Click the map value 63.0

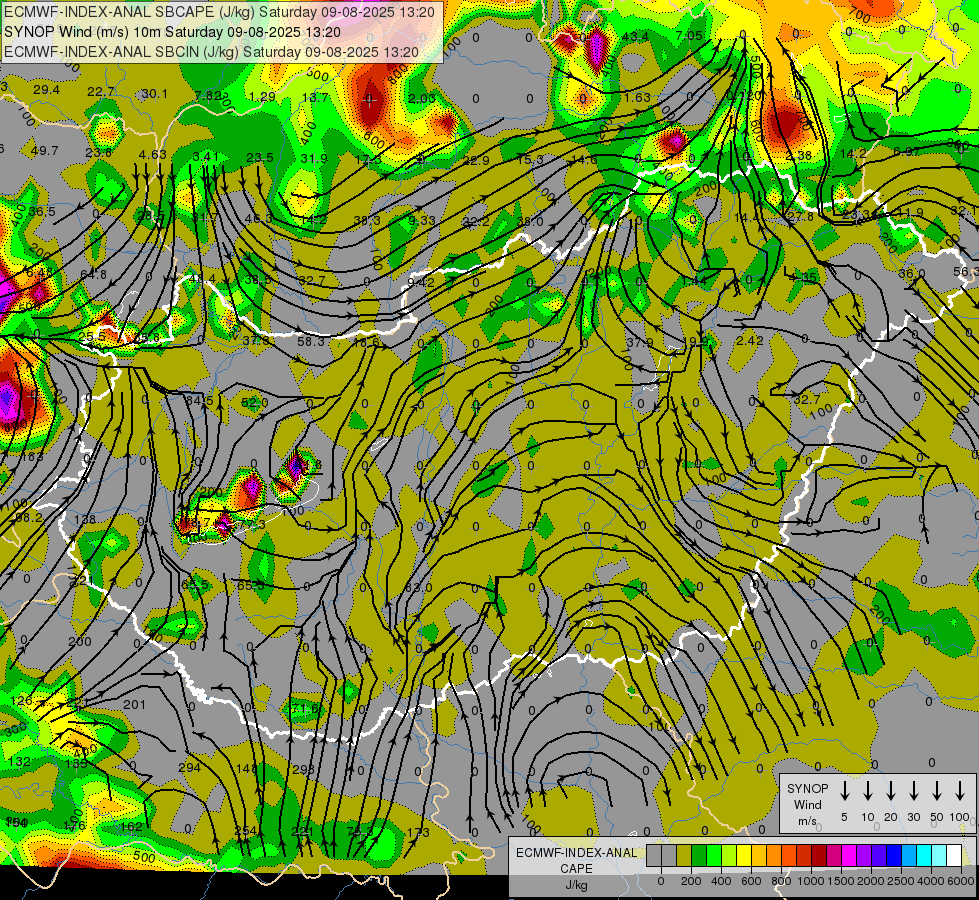click(418, 587)
